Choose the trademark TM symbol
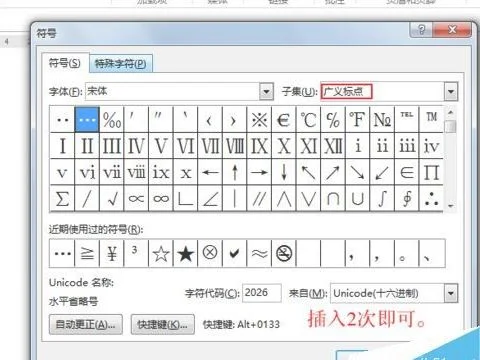Screen dimensions: 480x360 pyautogui.click(x=432, y=119)
